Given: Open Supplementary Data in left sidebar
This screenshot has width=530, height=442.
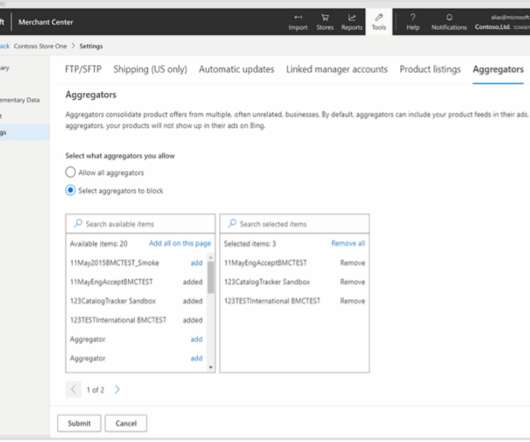Looking at the screenshot, I should pyautogui.click(x=20, y=100).
